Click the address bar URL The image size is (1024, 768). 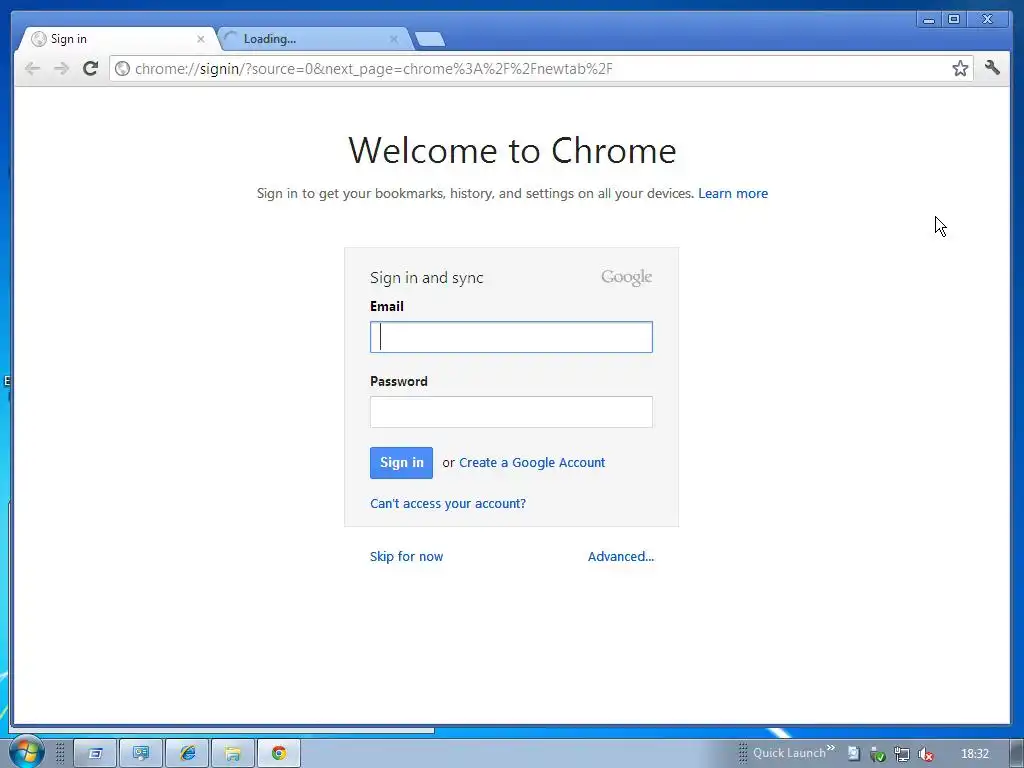point(374,69)
